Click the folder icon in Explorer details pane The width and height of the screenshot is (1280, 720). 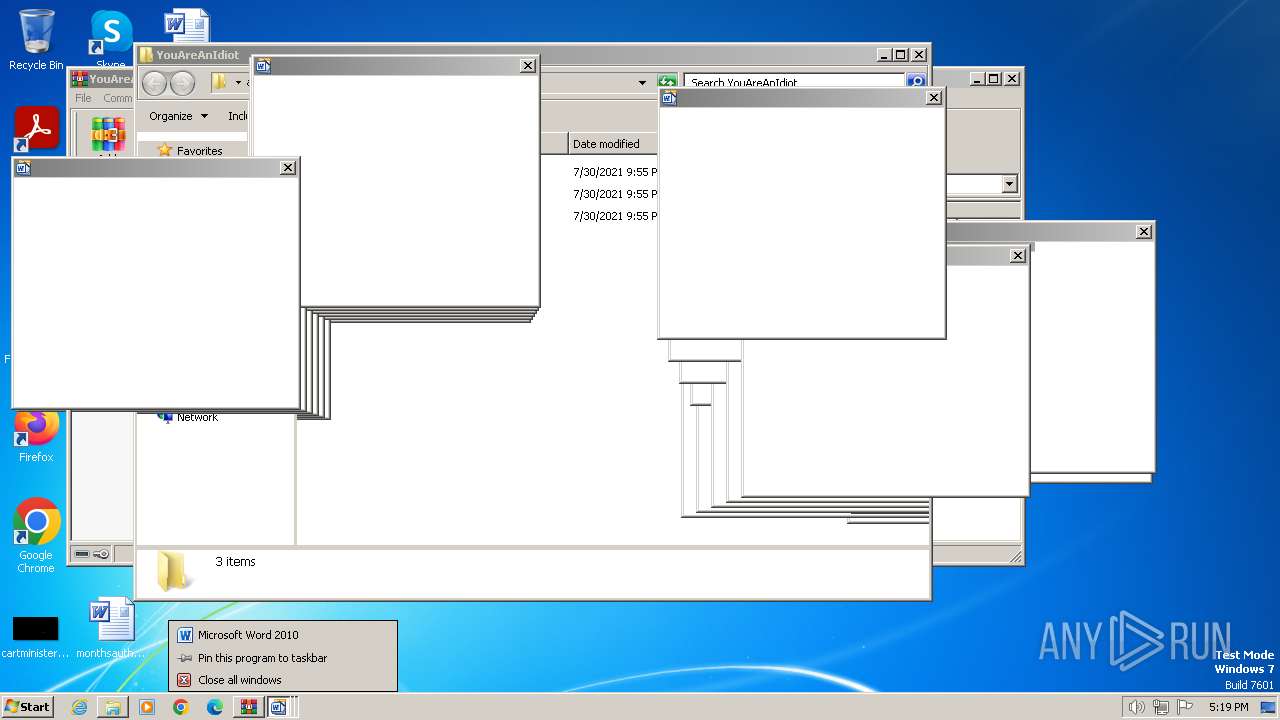[x=174, y=571]
